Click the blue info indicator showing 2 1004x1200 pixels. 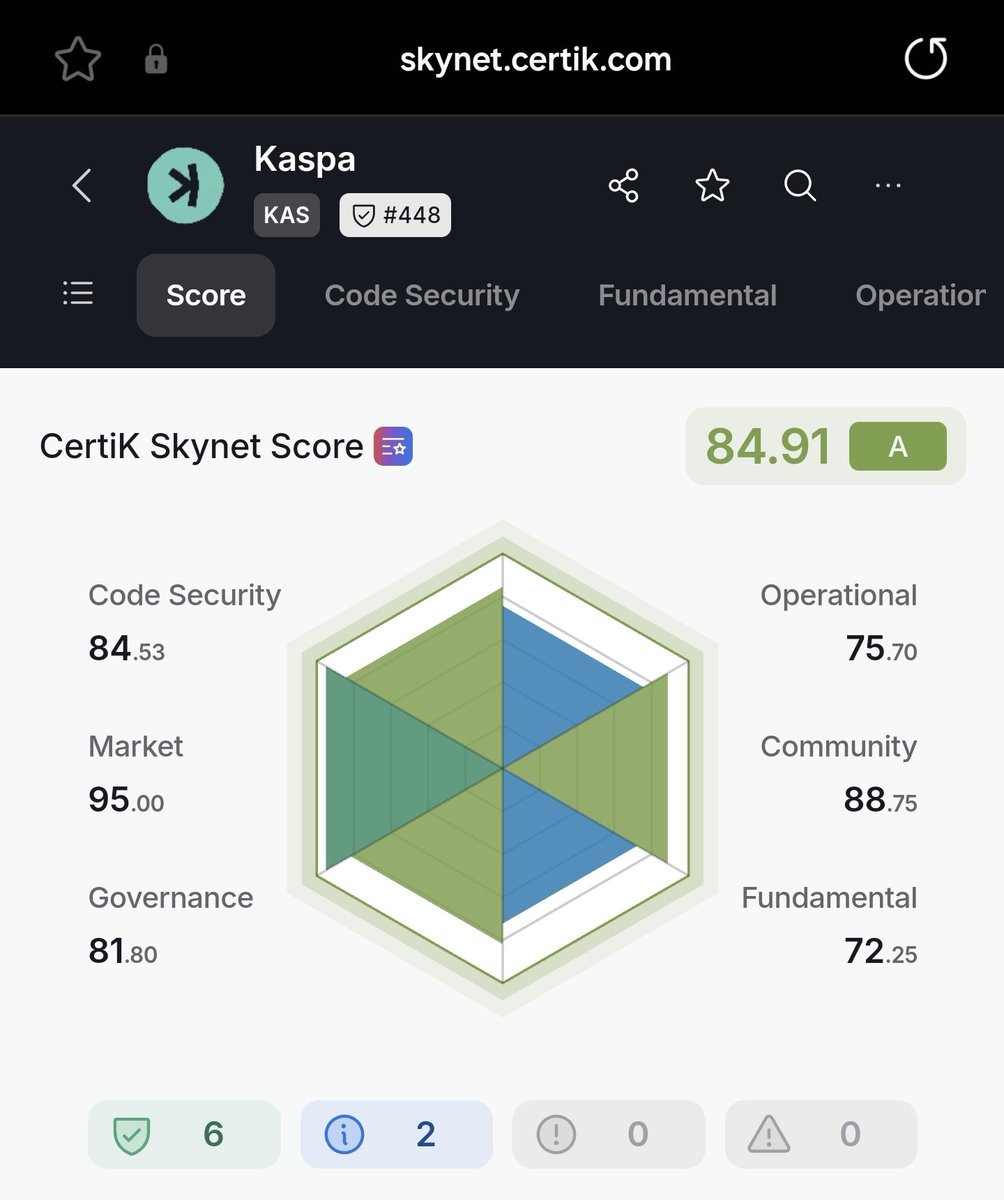tap(395, 1134)
